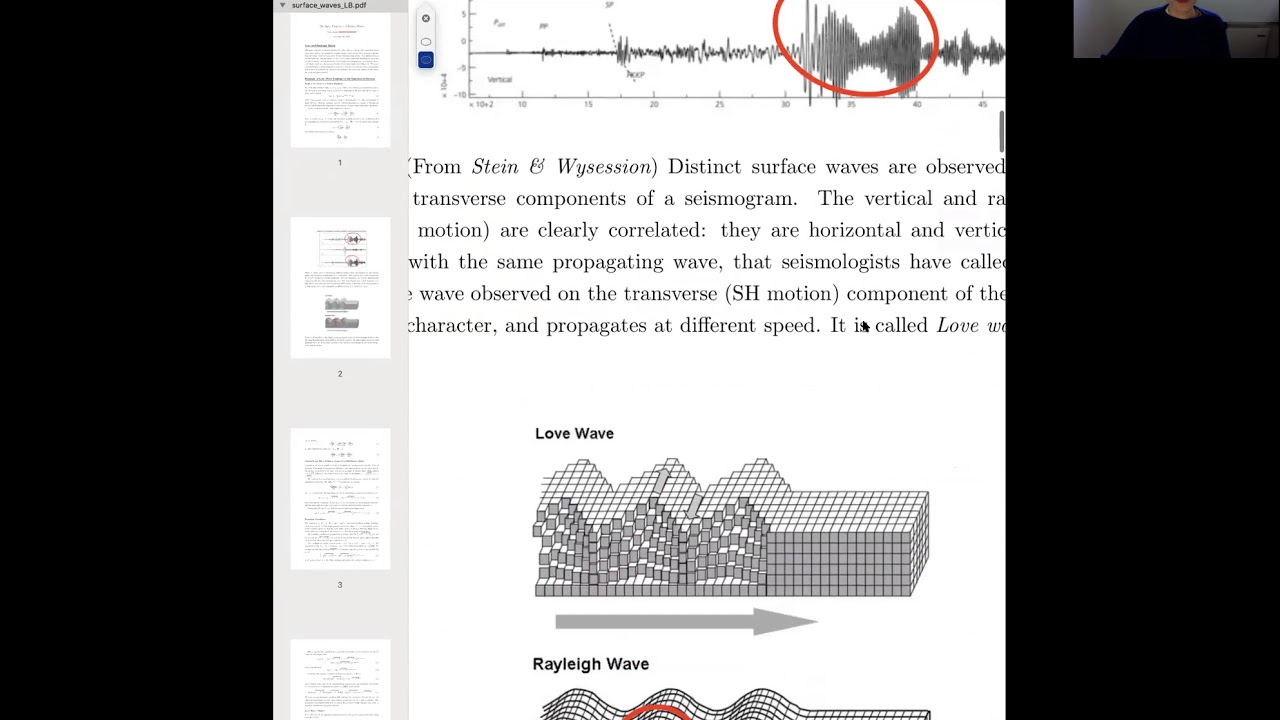Click the Love Wave block diagram
Viewport: 1280px width, 720px height.
(731, 529)
